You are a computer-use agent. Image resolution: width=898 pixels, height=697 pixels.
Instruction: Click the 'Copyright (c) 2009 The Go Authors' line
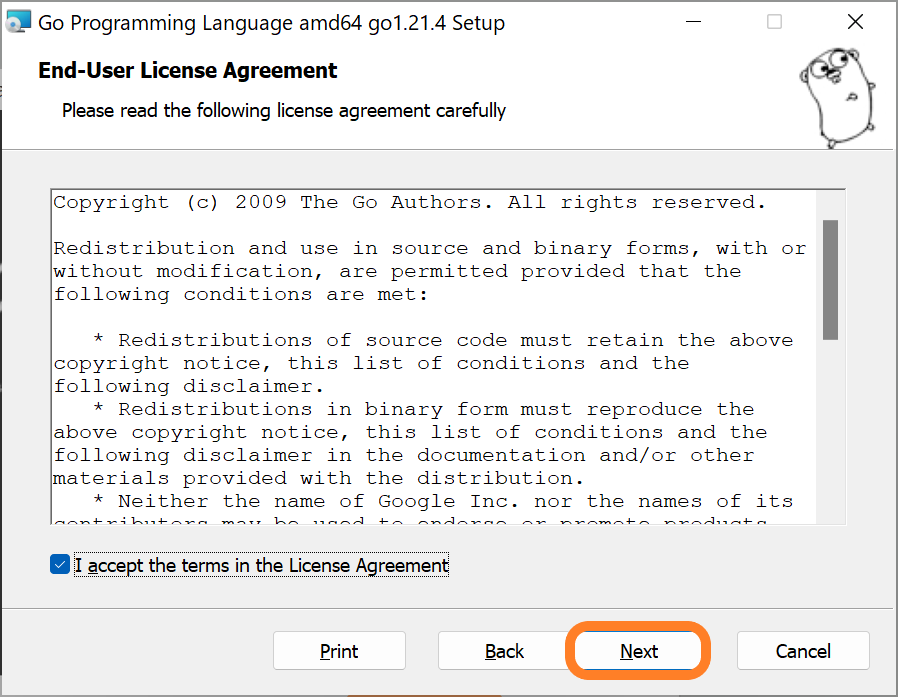click(409, 202)
